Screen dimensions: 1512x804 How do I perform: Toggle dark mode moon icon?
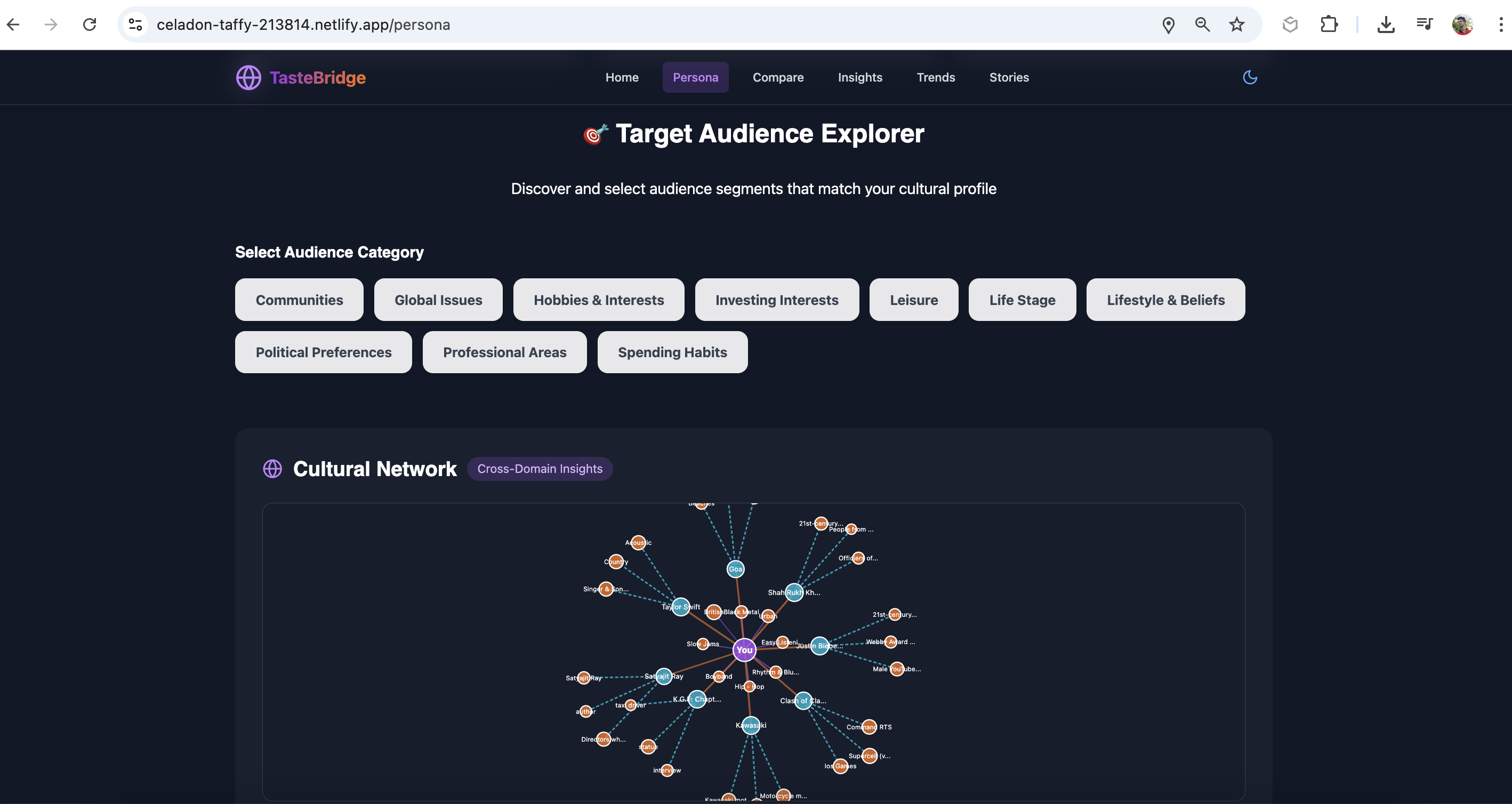[1250, 77]
